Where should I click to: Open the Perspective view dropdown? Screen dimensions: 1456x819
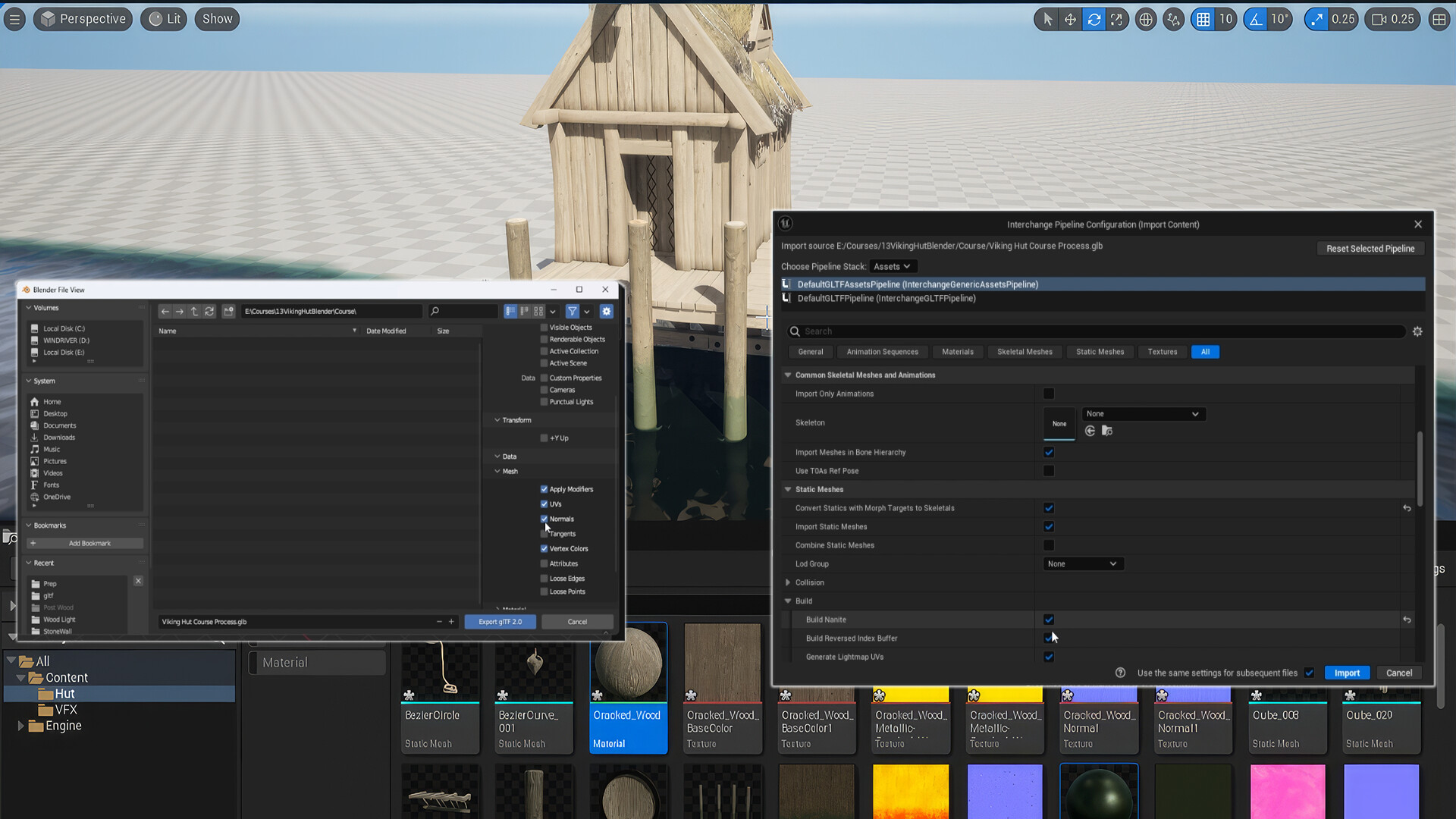(83, 19)
